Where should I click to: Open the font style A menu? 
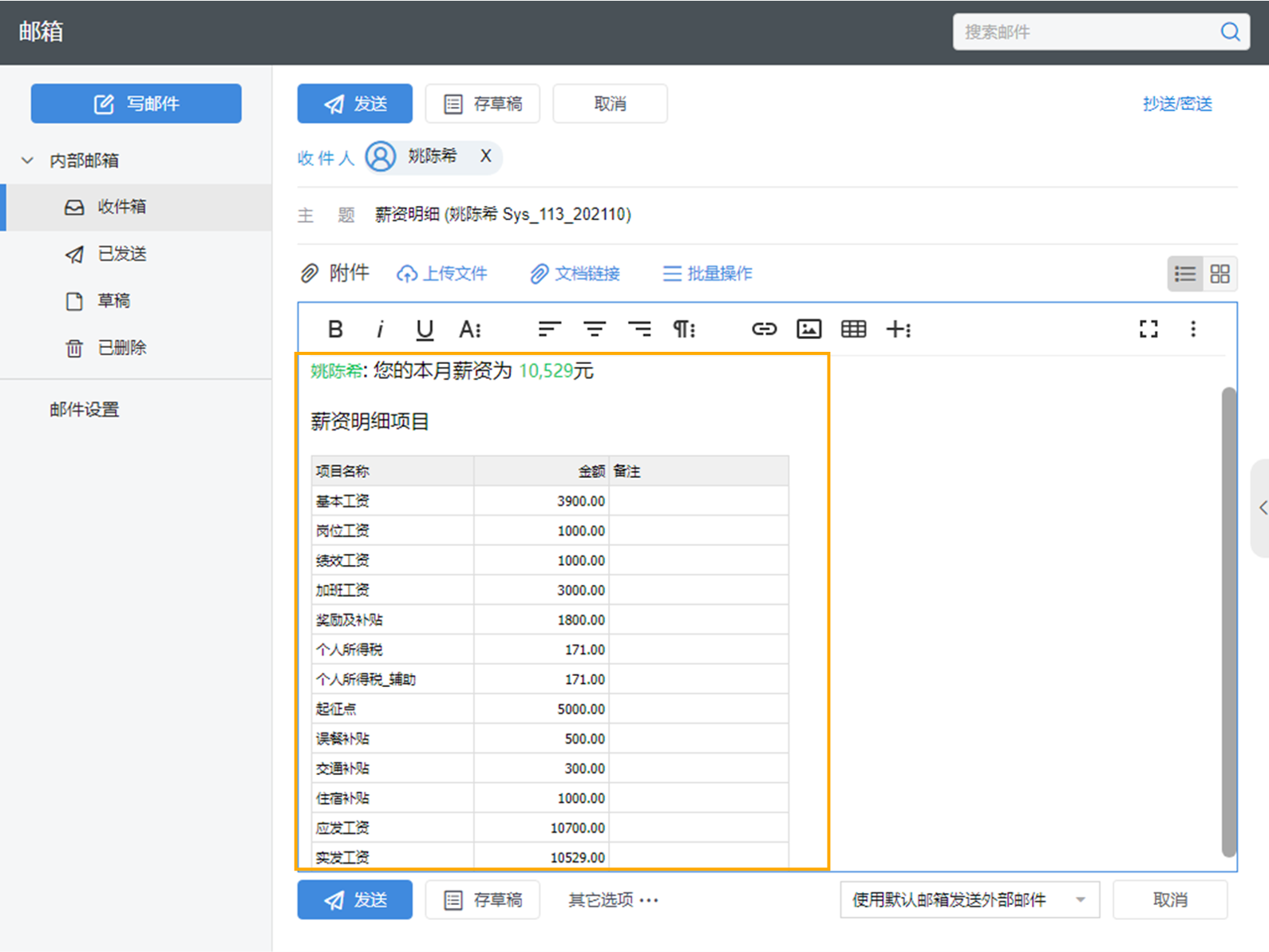point(470,329)
